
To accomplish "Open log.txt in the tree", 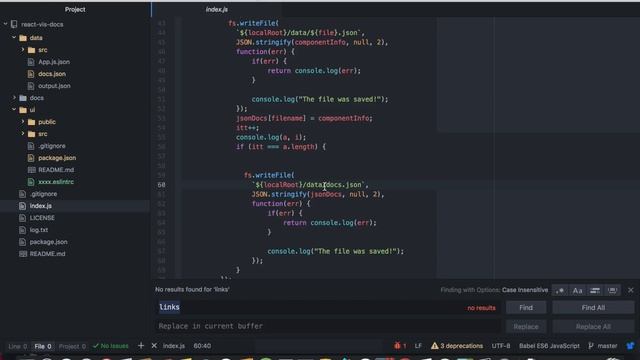I will point(39,230).
